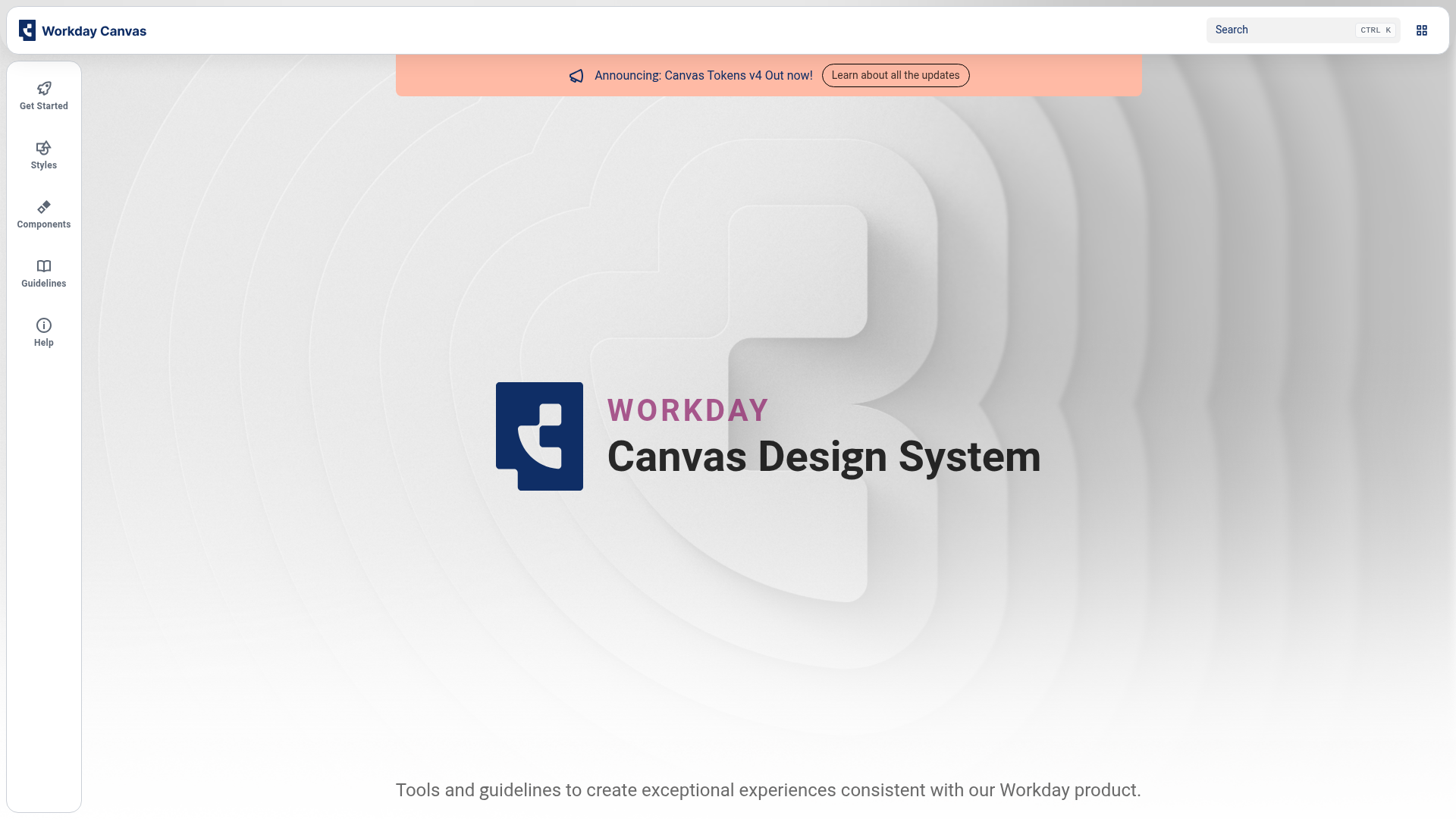
Task: Click the CTRL K shortcut badge
Action: pos(1376,30)
